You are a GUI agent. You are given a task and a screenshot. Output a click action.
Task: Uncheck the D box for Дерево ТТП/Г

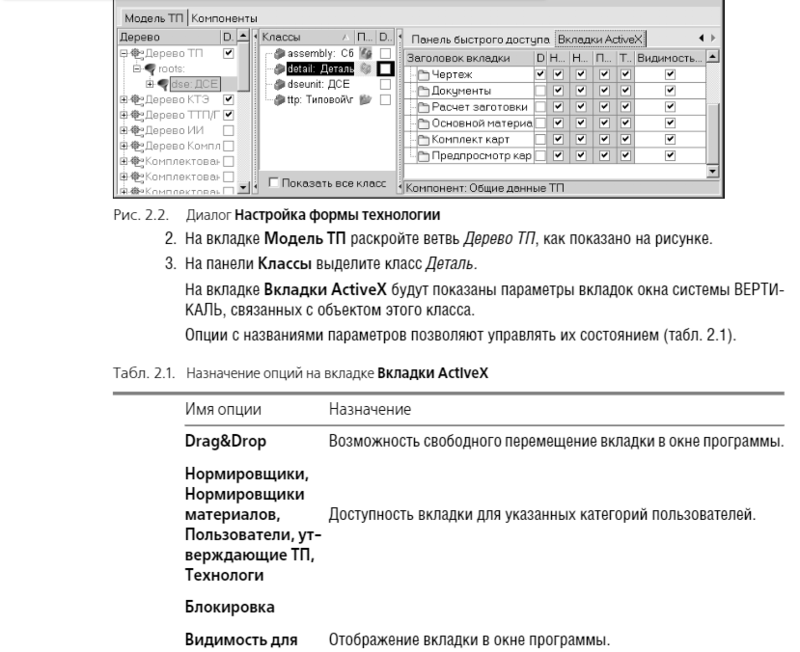point(229,115)
